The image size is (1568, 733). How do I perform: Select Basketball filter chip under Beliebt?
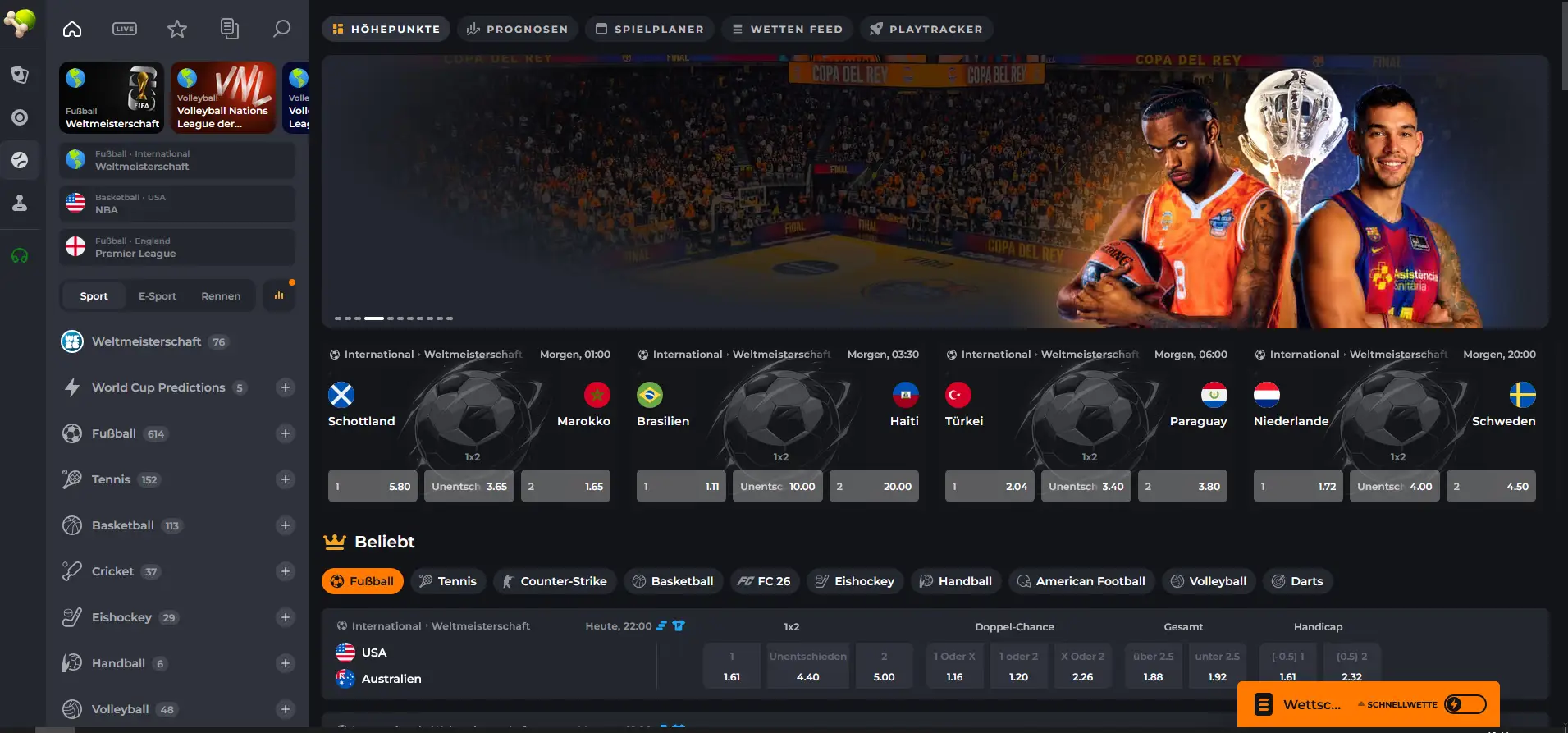pos(673,581)
